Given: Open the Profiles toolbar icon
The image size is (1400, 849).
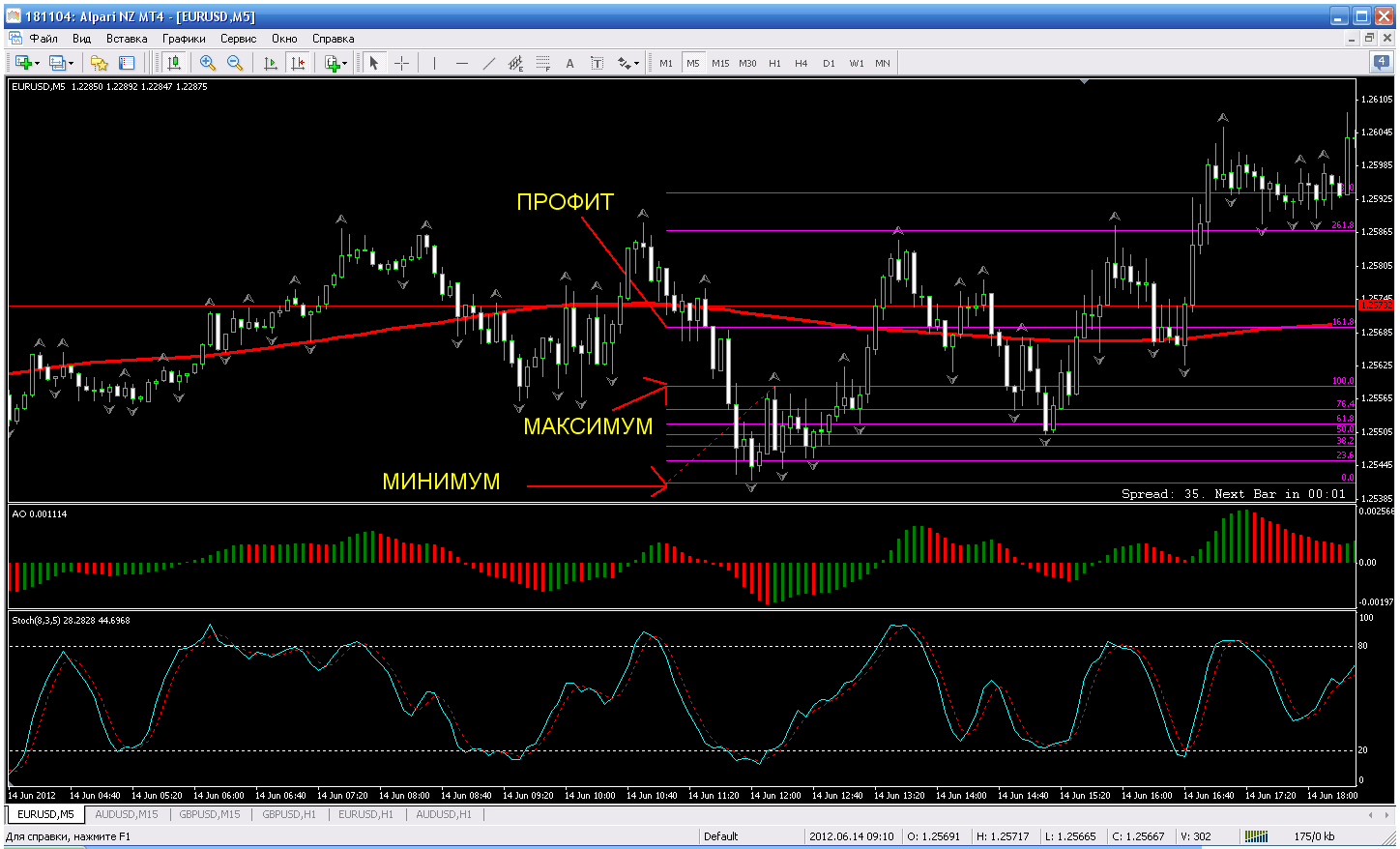Looking at the screenshot, I should [57, 63].
